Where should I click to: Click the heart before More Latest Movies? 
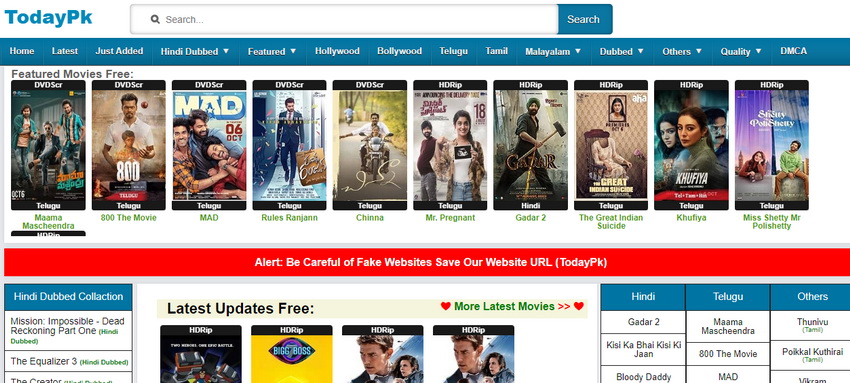[446, 306]
